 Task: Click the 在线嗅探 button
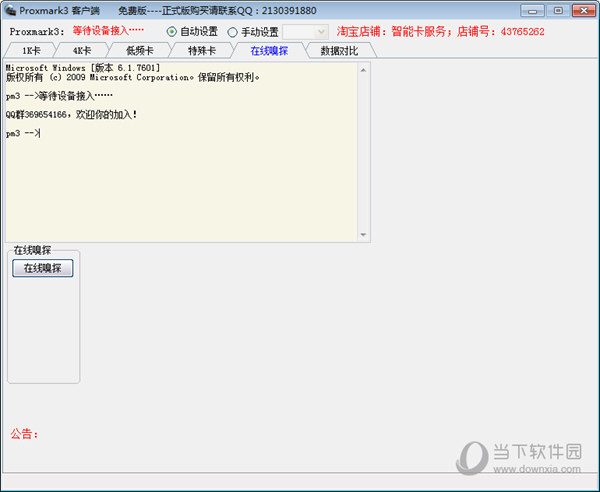pyautogui.click(x=43, y=268)
